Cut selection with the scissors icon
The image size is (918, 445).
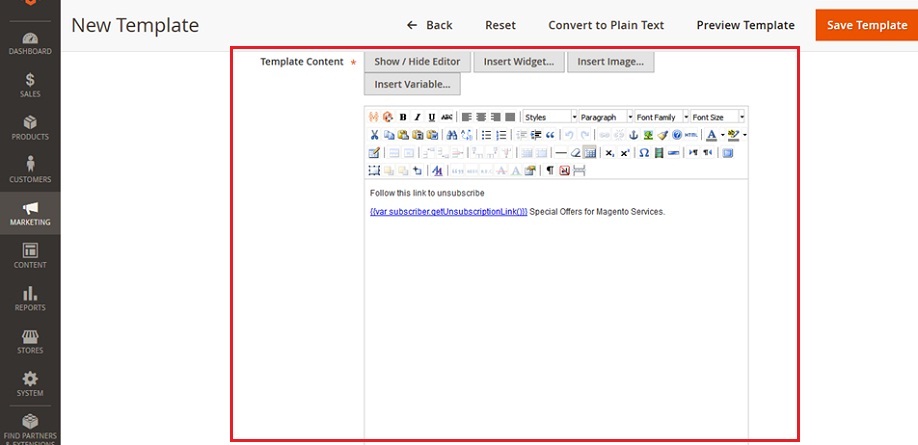click(374, 135)
